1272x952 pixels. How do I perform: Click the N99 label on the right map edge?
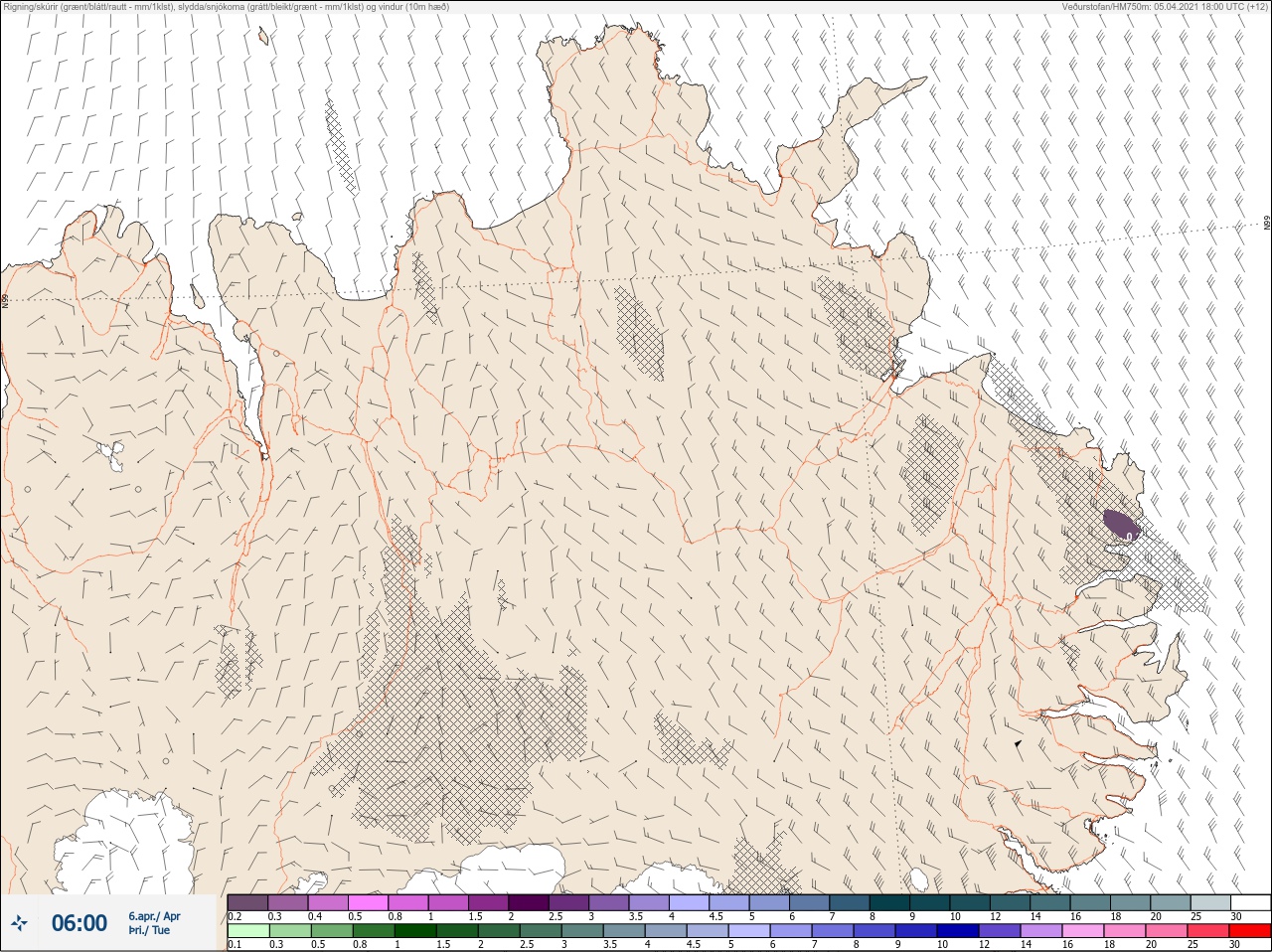[1267, 224]
